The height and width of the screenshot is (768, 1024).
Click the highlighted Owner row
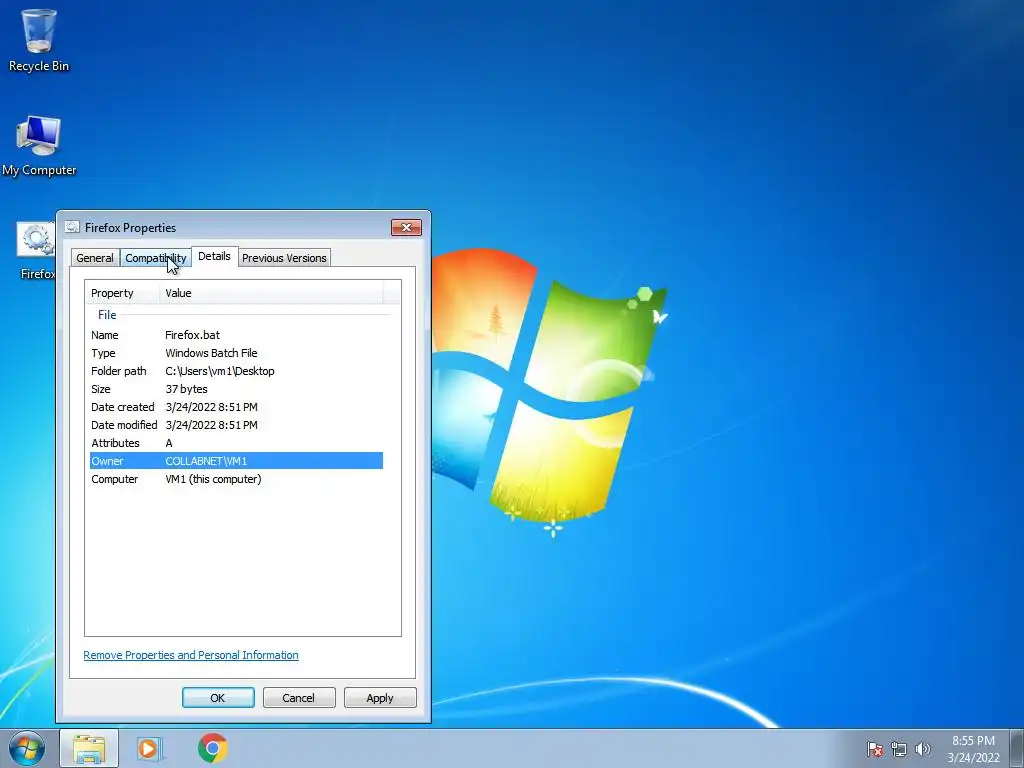236,461
